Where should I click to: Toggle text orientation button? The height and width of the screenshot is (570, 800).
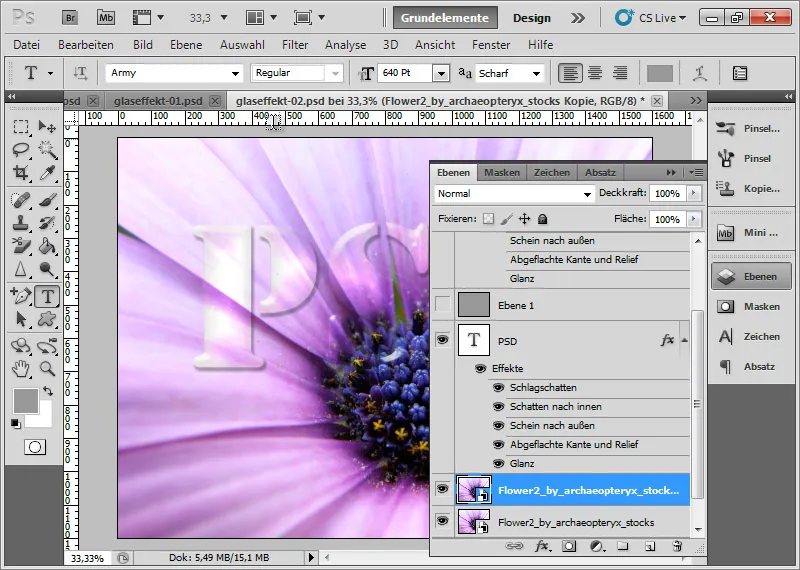coord(80,73)
